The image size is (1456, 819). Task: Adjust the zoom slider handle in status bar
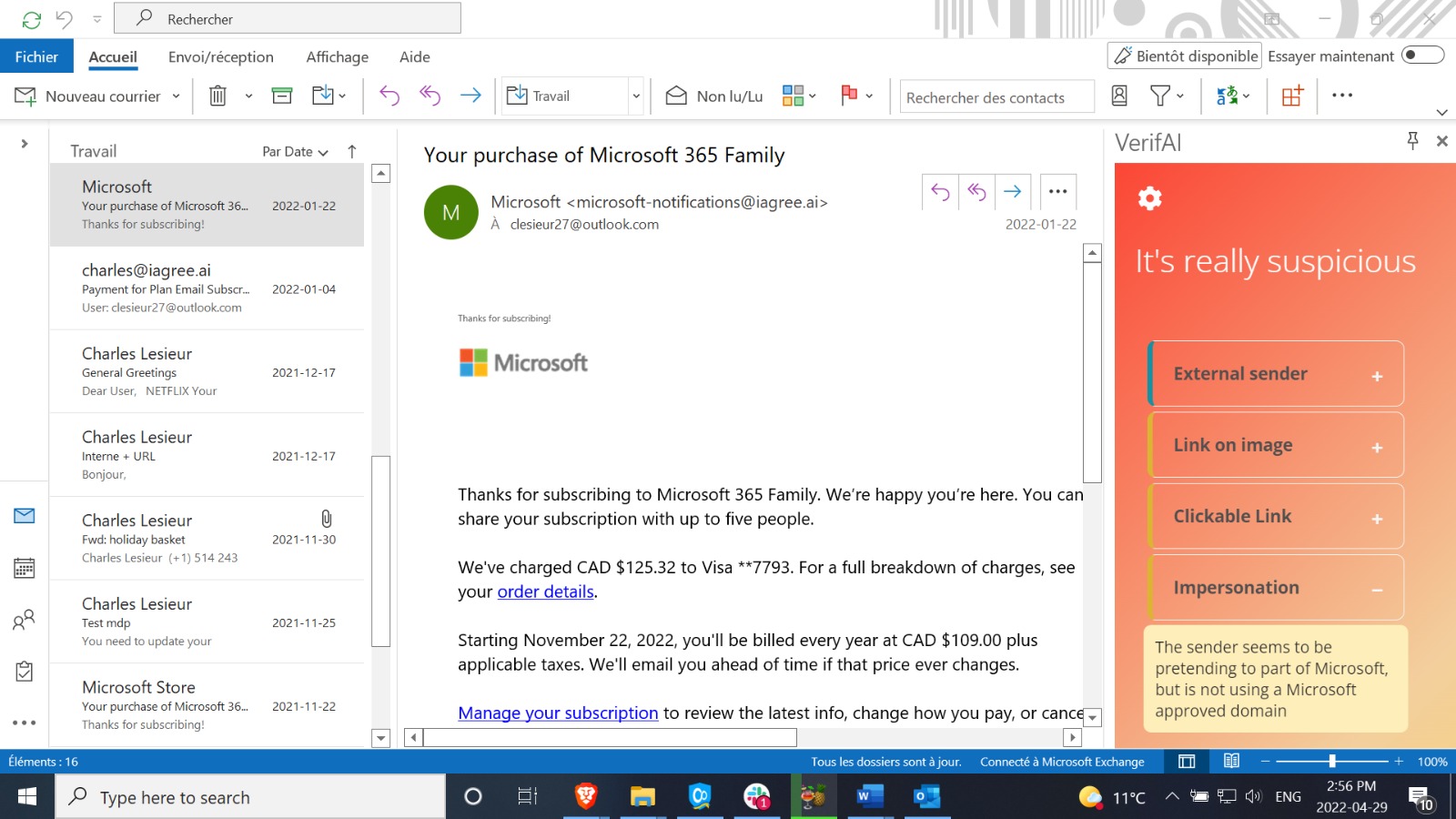(x=1332, y=761)
